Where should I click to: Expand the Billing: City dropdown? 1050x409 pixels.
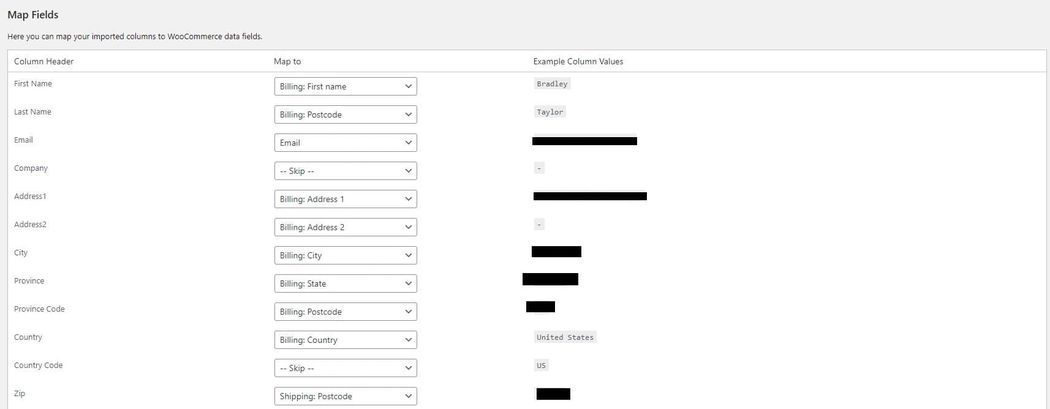[x=345, y=255]
